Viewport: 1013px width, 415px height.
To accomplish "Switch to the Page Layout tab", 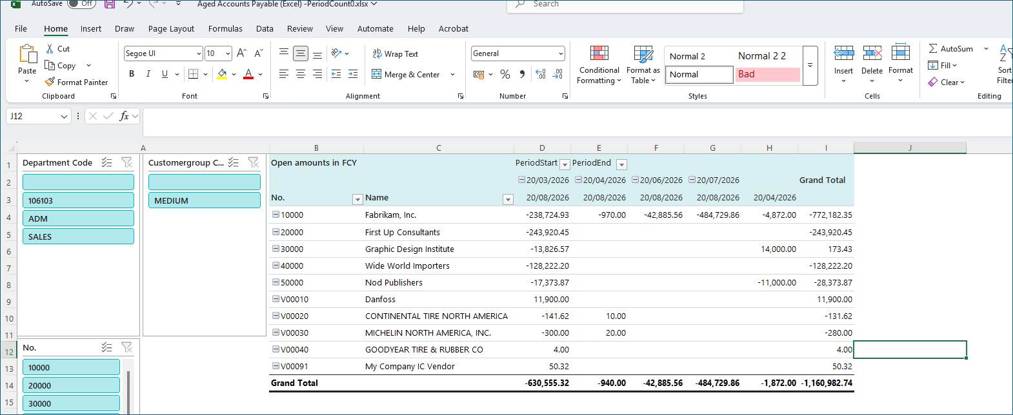I will coord(171,28).
